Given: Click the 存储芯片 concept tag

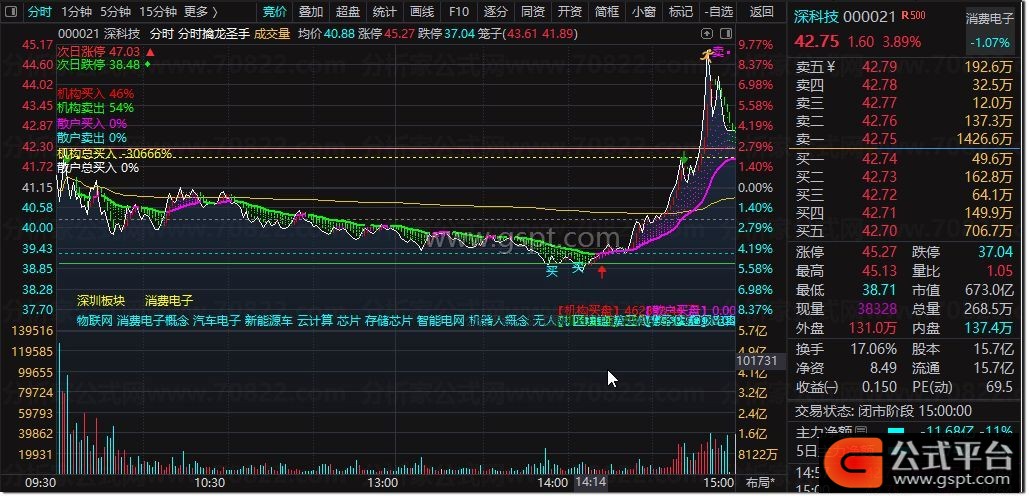Looking at the screenshot, I should click(389, 321).
